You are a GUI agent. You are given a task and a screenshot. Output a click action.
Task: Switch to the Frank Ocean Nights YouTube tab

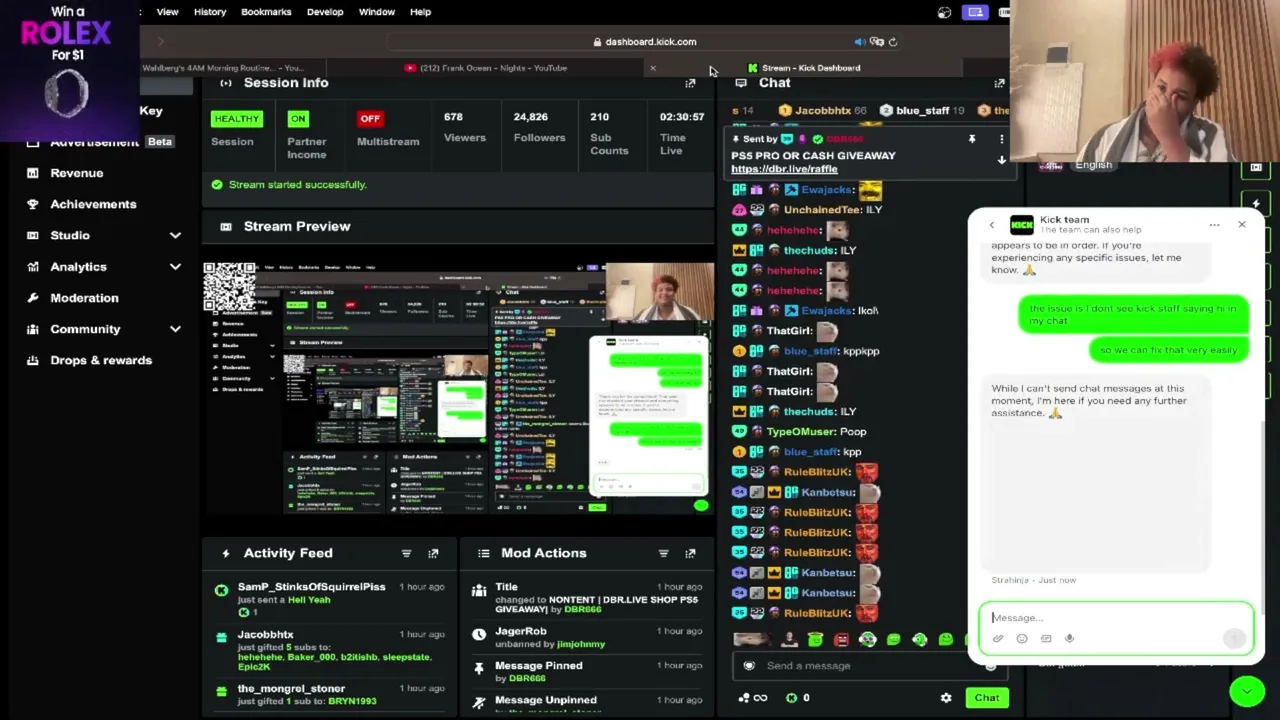[x=486, y=68]
